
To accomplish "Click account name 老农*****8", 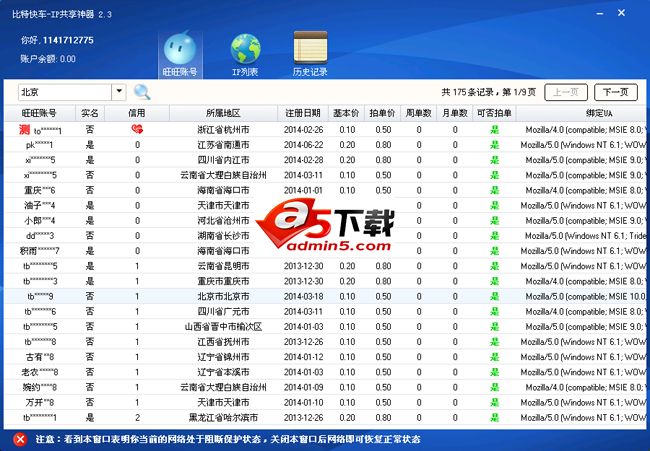I will coord(39,372).
